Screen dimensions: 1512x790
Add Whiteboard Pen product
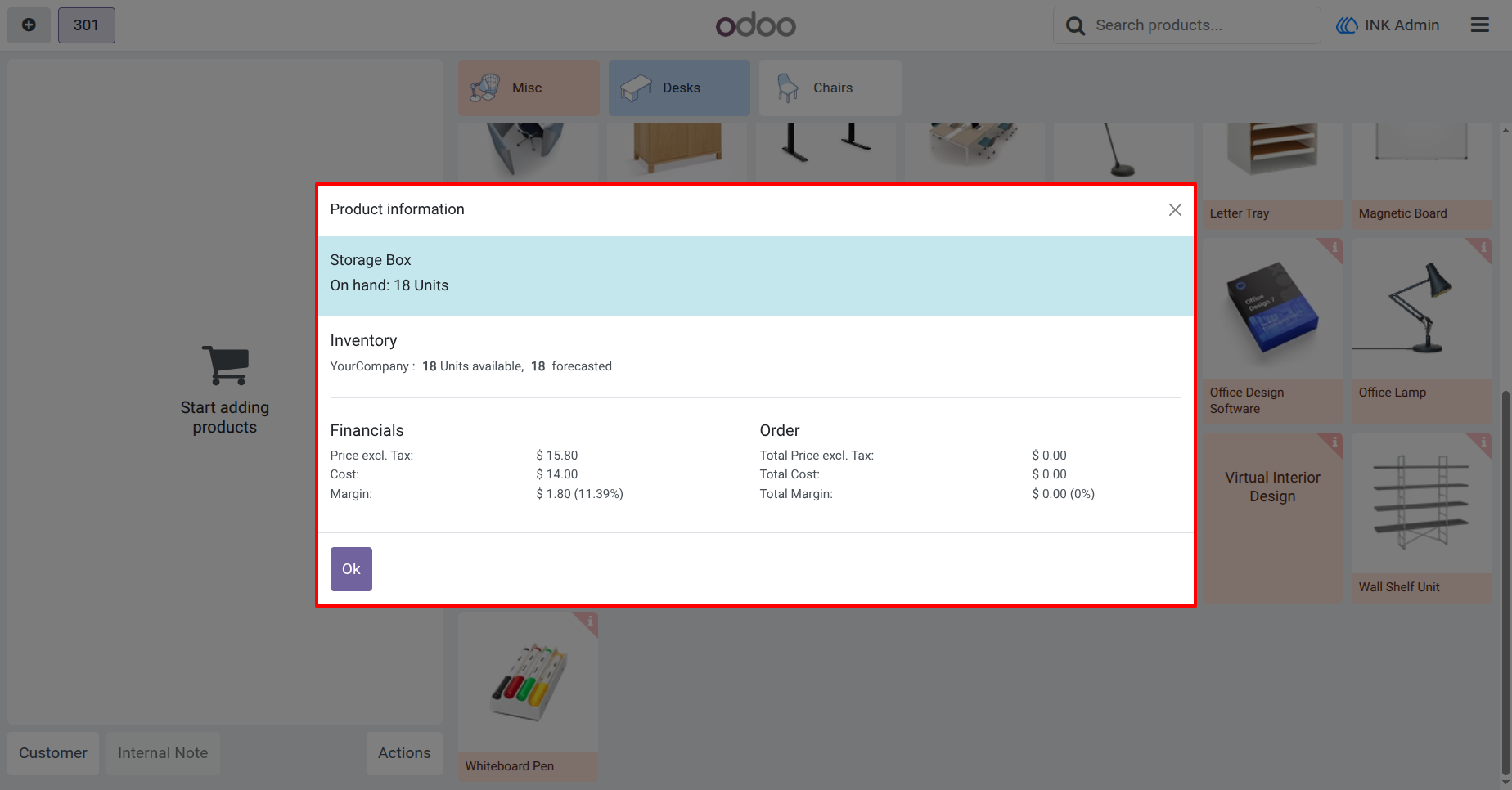(528, 696)
